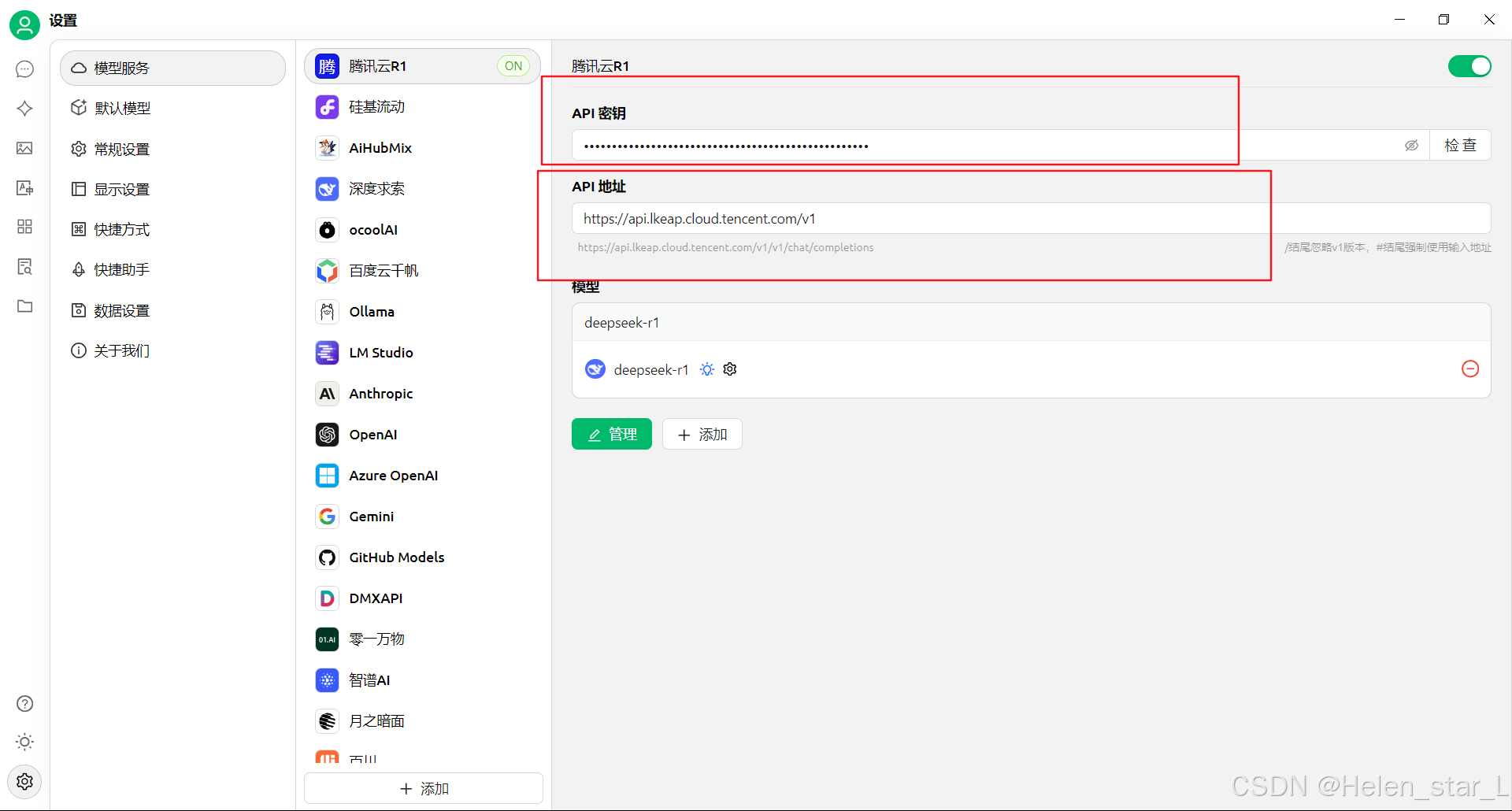Open the chat assistant icon in left sidebar
This screenshot has height=811, width=1512.
(24, 69)
